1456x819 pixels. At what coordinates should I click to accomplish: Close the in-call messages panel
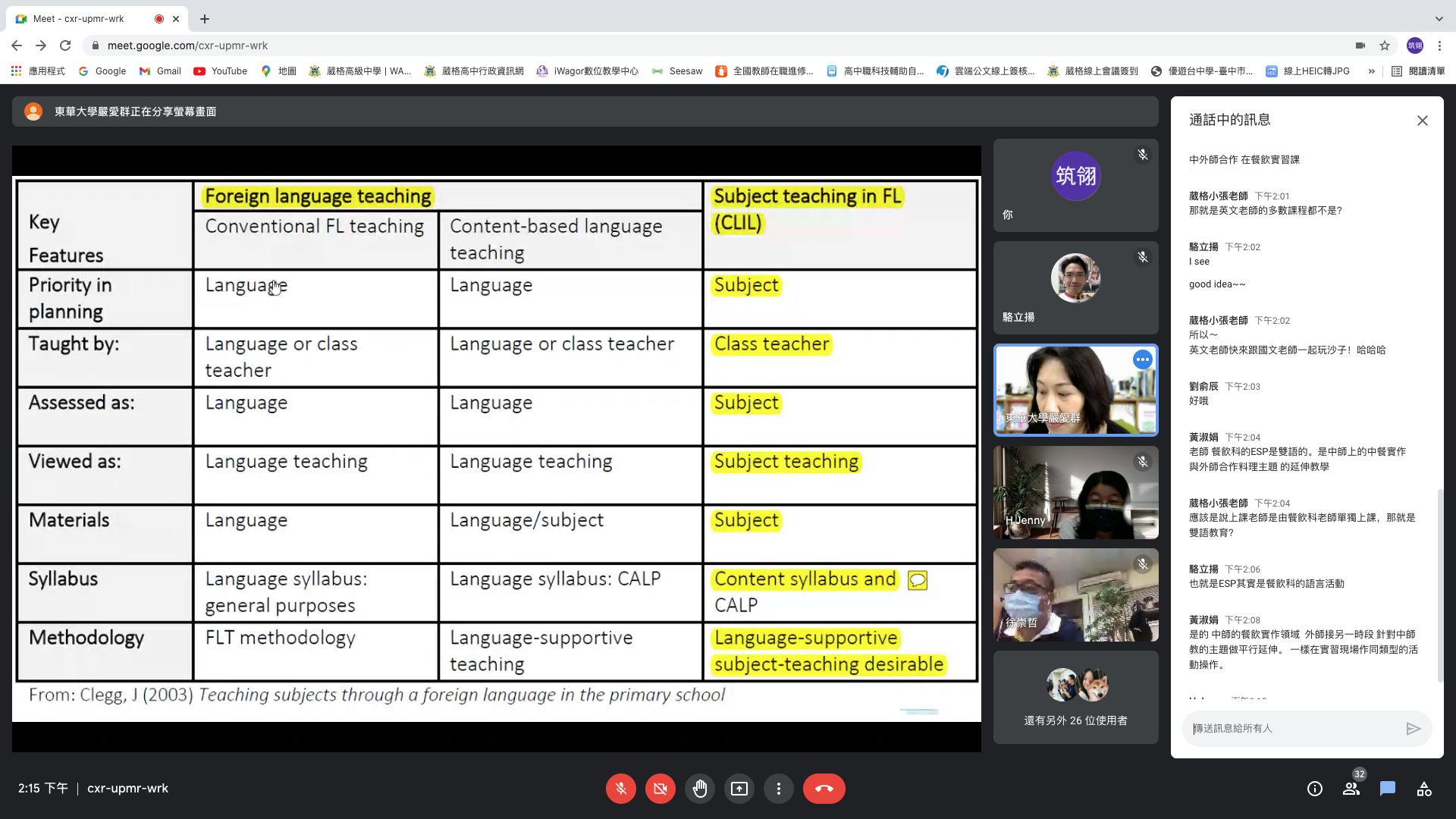click(1422, 121)
